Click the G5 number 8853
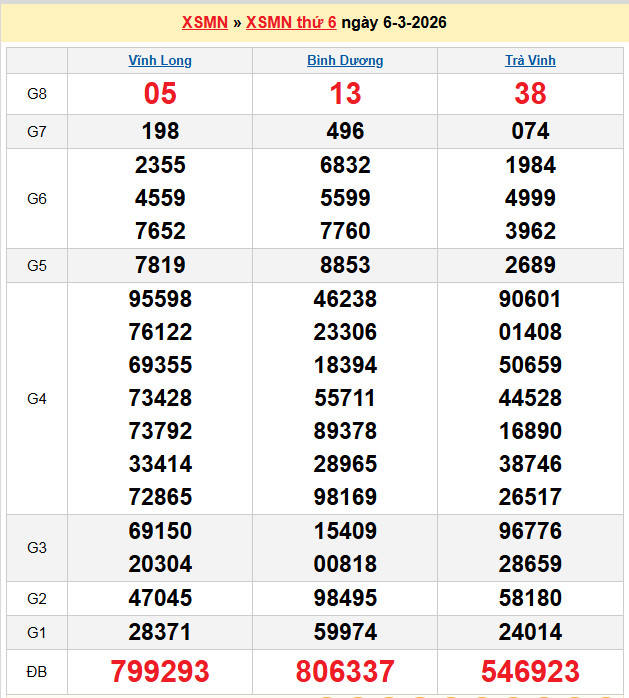The width and height of the screenshot is (629, 698). click(x=345, y=265)
